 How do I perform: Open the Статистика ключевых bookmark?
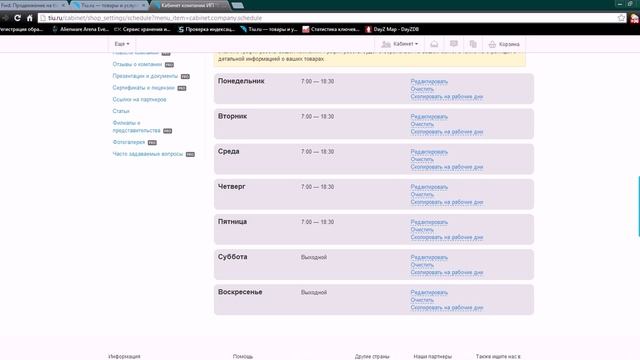pyautogui.click(x=331, y=29)
